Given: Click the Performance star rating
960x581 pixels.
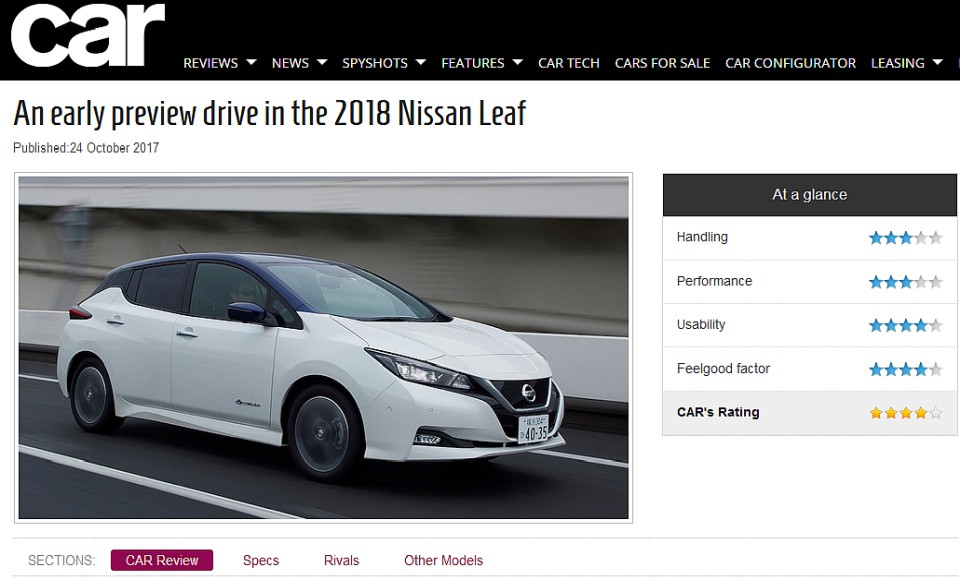Looking at the screenshot, I should point(906,282).
